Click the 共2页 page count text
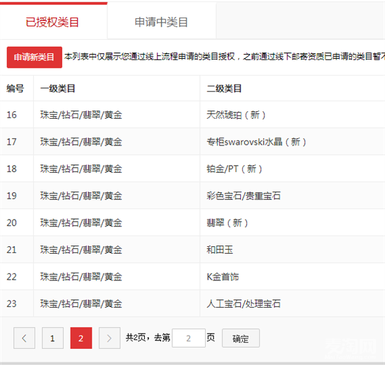Viewport: 385px width, 365px height. tap(135, 338)
